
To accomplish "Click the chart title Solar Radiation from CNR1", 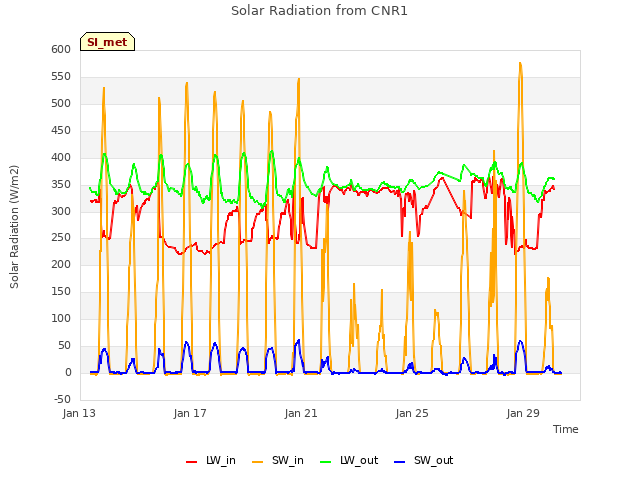I will 319,11.
